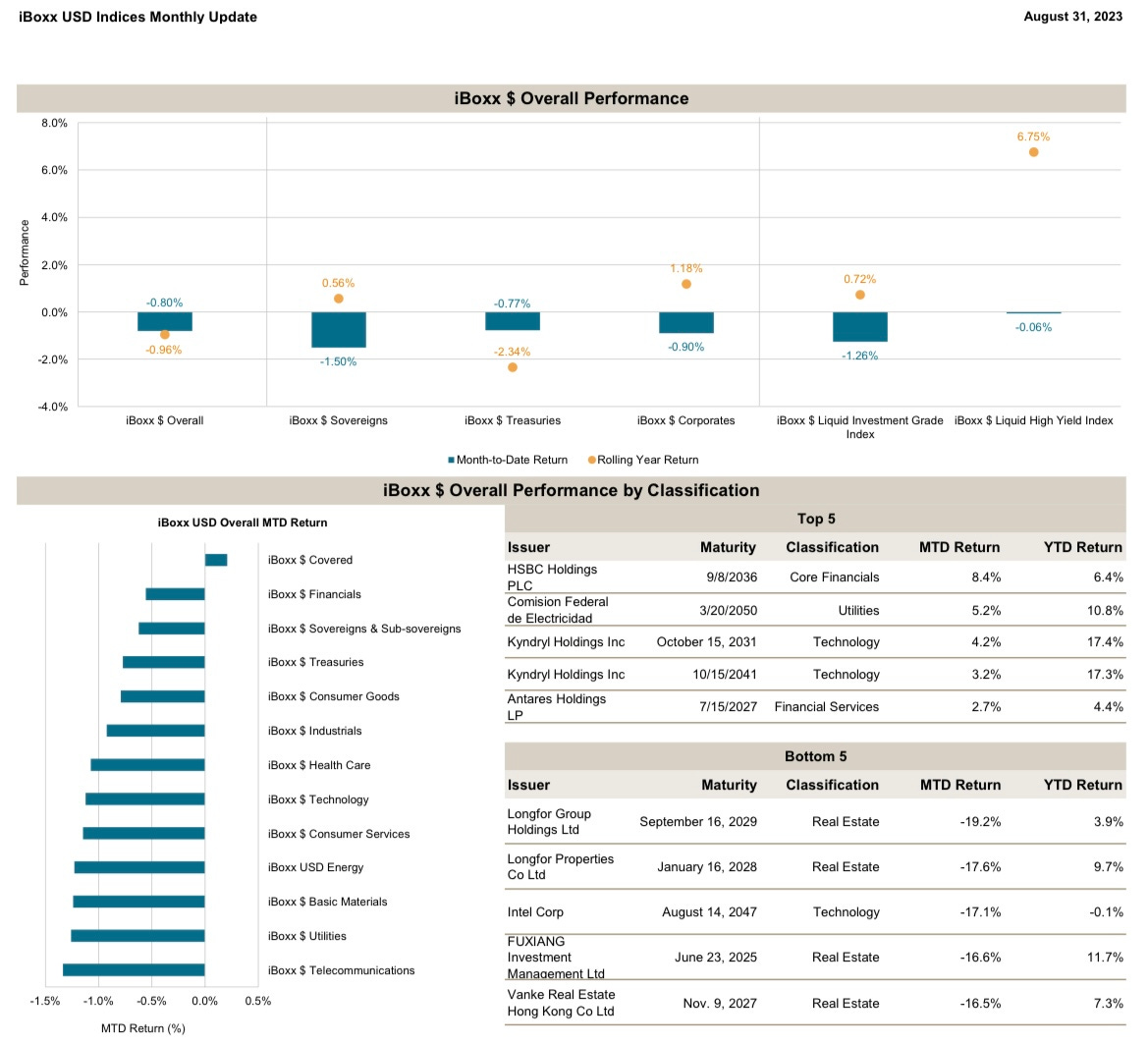The image size is (1148, 1044).
Task: Click the 'iBoxx $ Technology' label
Action: (x=318, y=799)
